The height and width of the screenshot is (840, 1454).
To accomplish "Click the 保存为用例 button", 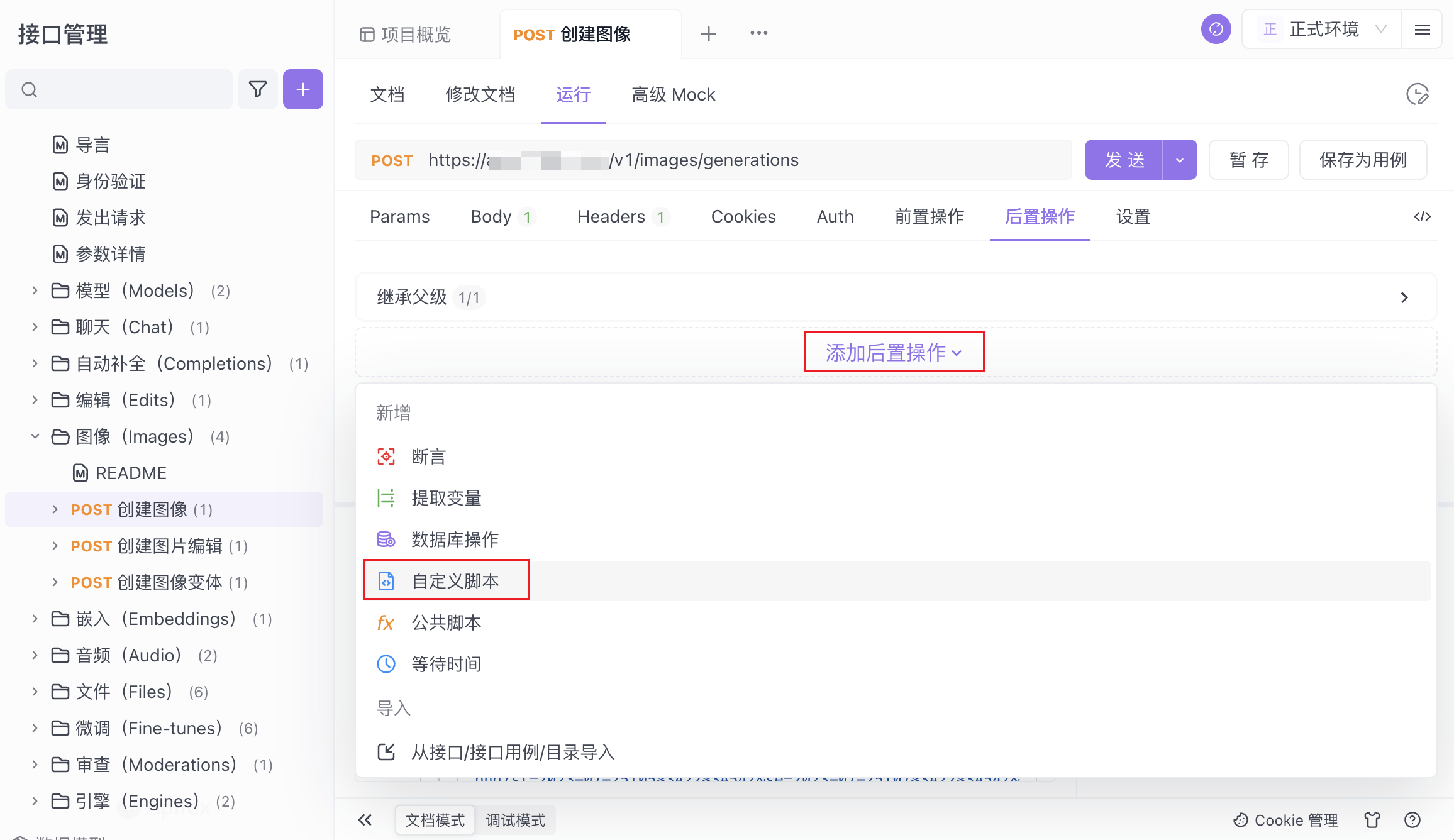I will point(1363,160).
